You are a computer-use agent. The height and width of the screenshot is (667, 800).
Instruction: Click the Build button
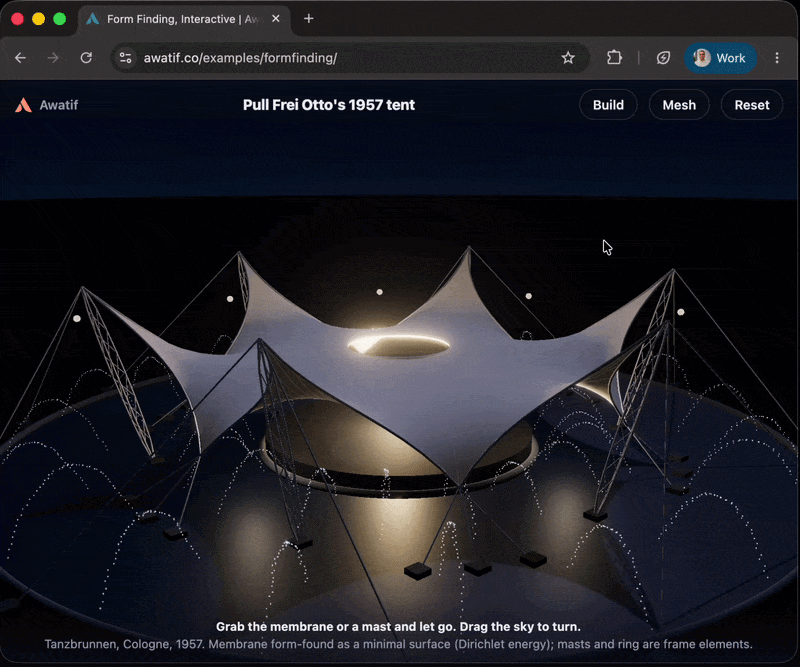tap(608, 105)
